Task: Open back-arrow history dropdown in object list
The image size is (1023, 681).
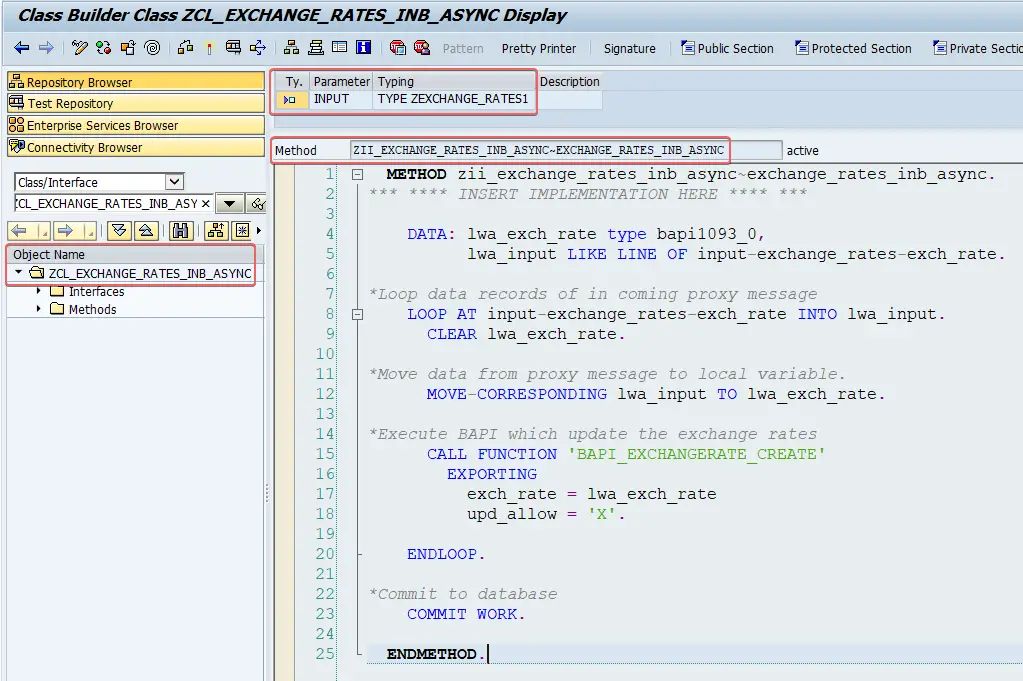Action: [x=42, y=230]
